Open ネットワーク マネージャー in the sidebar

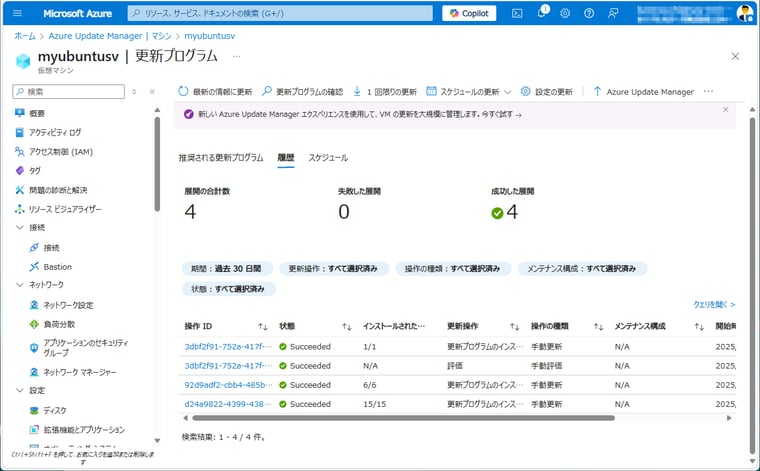tap(73, 372)
